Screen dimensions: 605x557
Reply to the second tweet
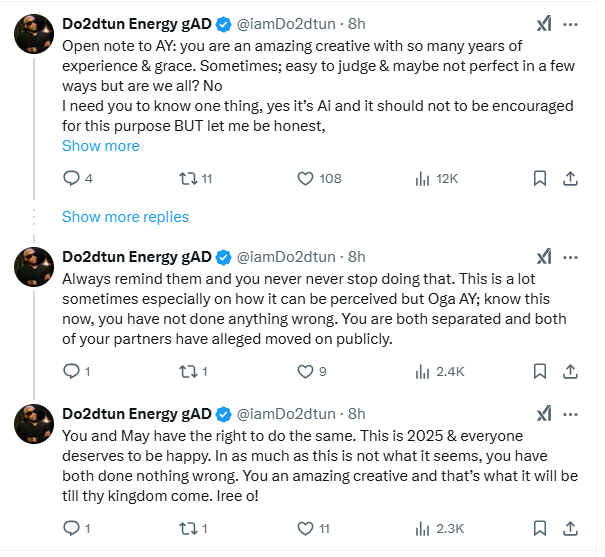pos(71,371)
